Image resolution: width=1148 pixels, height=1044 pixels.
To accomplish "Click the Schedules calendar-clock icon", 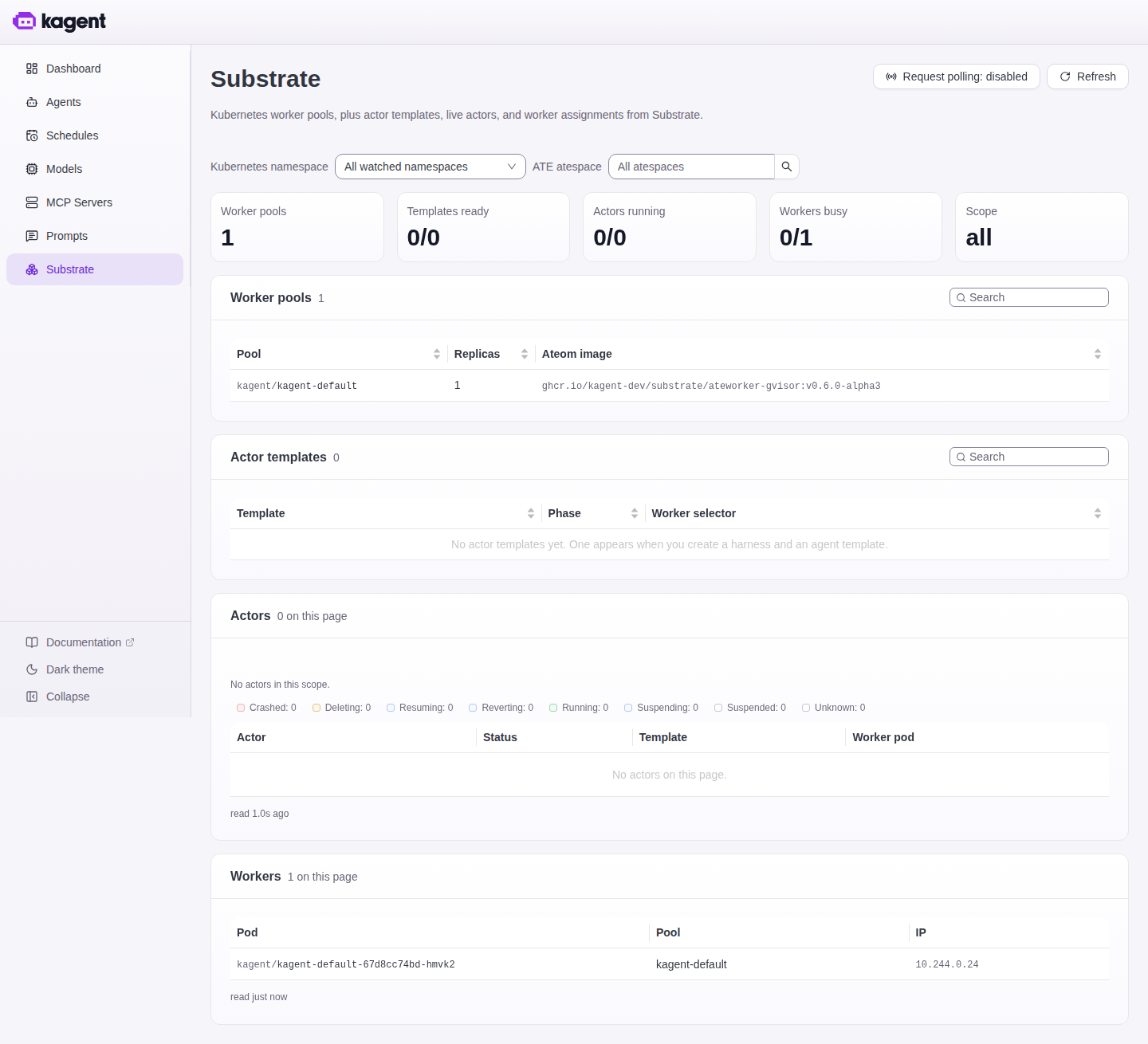I will coord(32,135).
